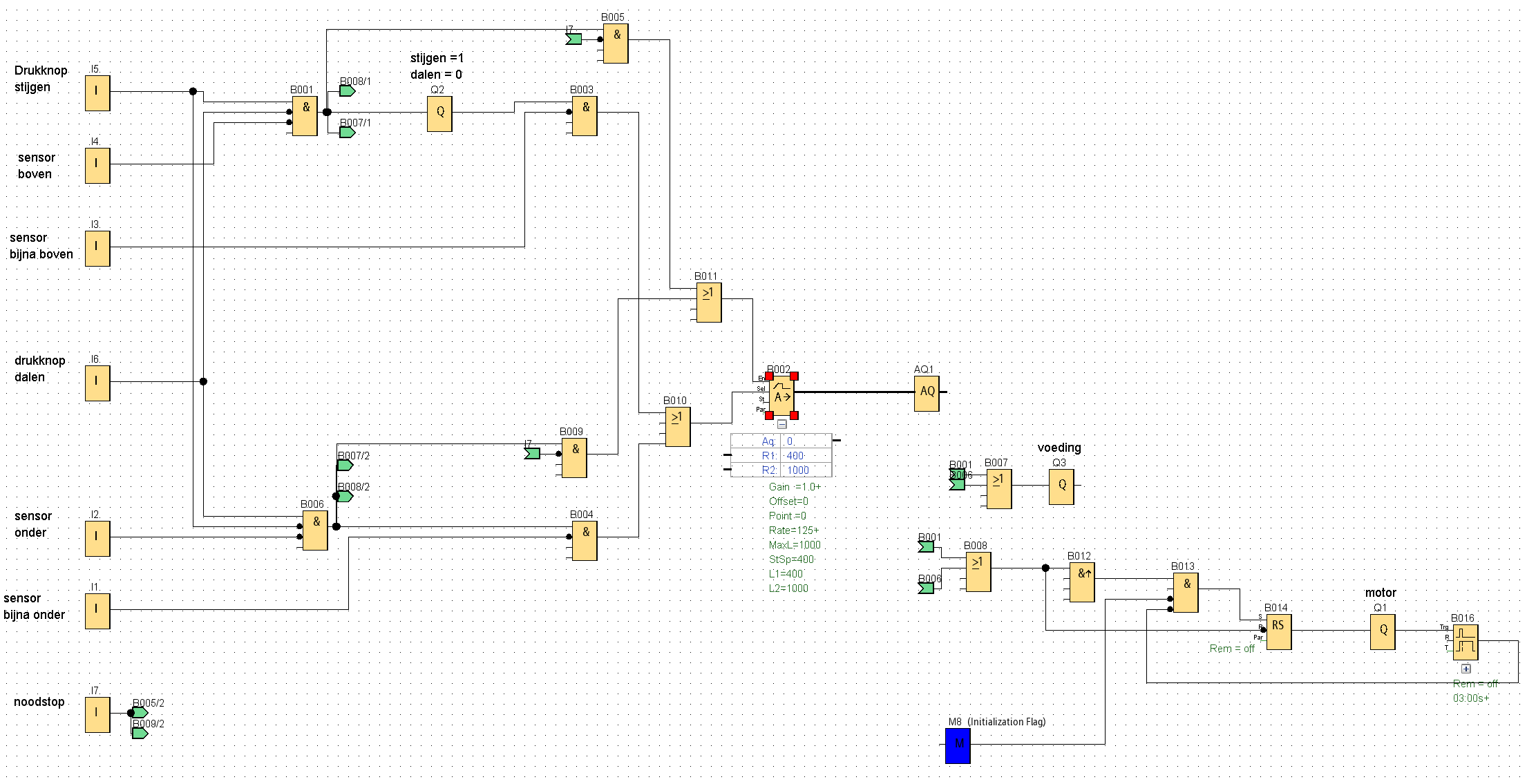Click the 'StSp=400' parameter text

coord(792,560)
